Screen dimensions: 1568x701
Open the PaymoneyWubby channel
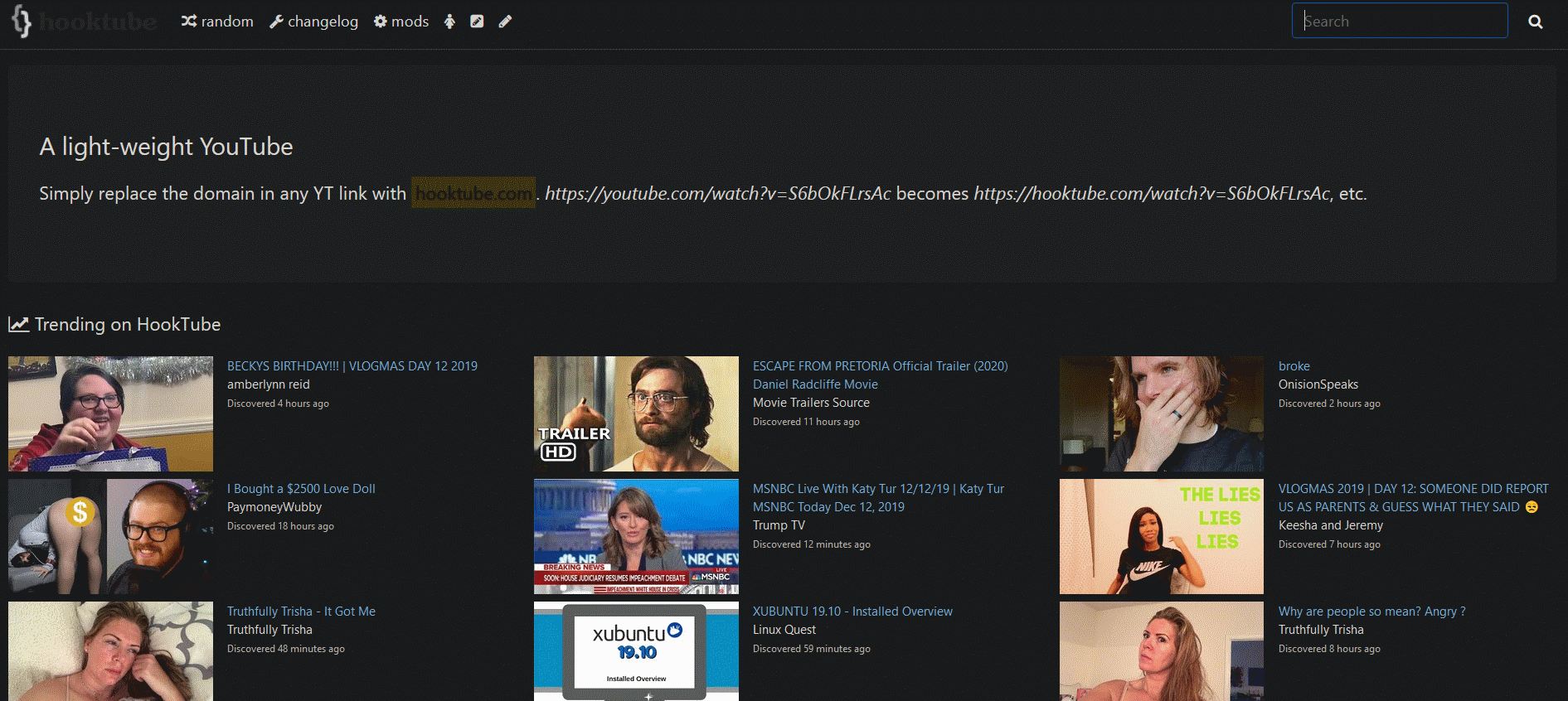274,507
